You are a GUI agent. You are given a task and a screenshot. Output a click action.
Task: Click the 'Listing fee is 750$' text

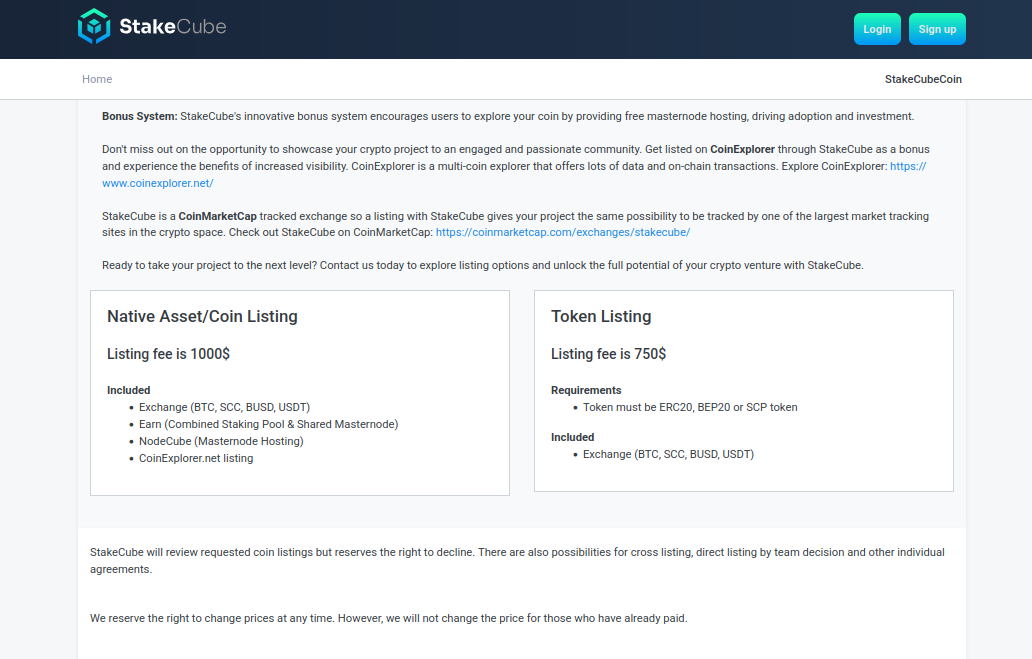click(x=608, y=354)
